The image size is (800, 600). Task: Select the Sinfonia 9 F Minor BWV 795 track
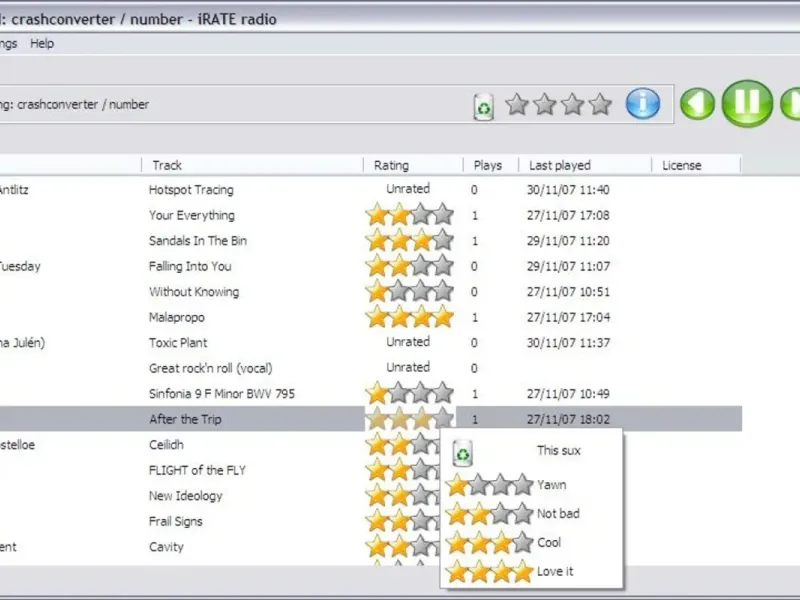click(x=222, y=394)
